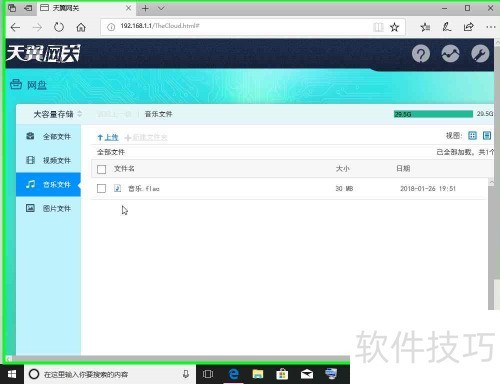
Task: Open File Explorer from the taskbar
Action: click(x=258, y=374)
